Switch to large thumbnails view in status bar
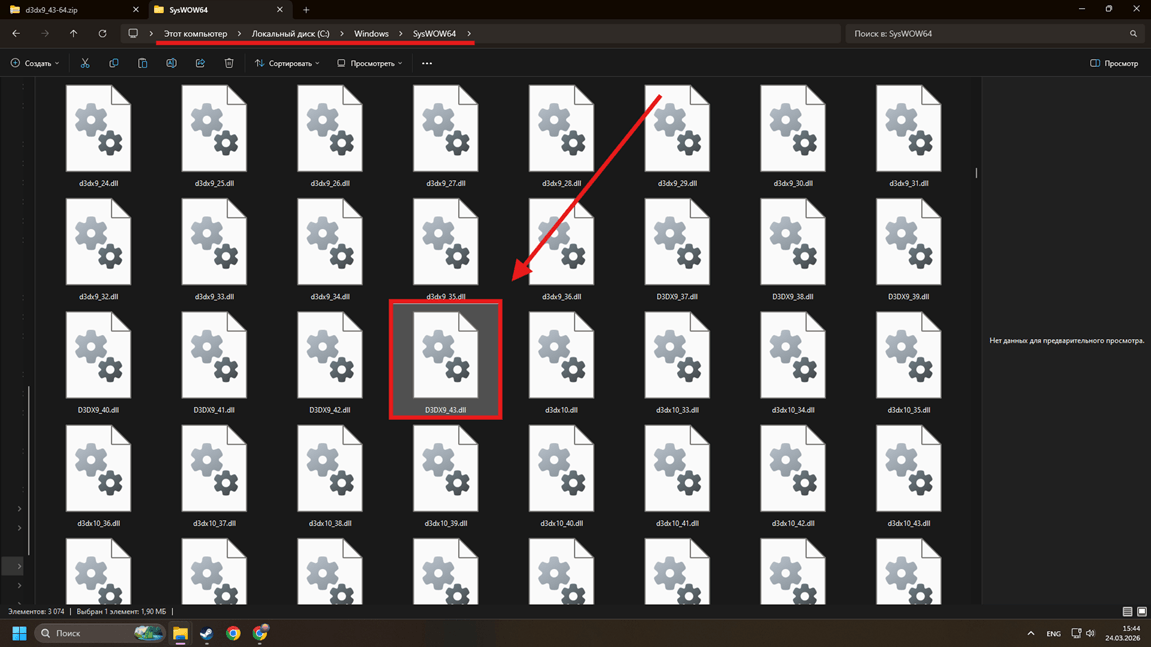Viewport: 1151px width, 647px height. (x=1142, y=611)
